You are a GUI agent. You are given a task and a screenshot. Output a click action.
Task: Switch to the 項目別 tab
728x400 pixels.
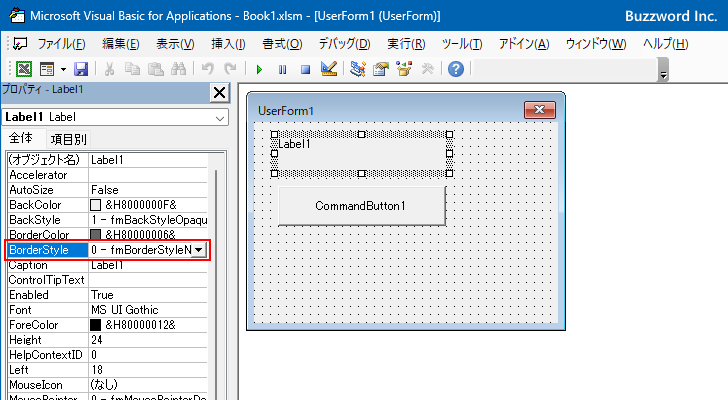68,139
